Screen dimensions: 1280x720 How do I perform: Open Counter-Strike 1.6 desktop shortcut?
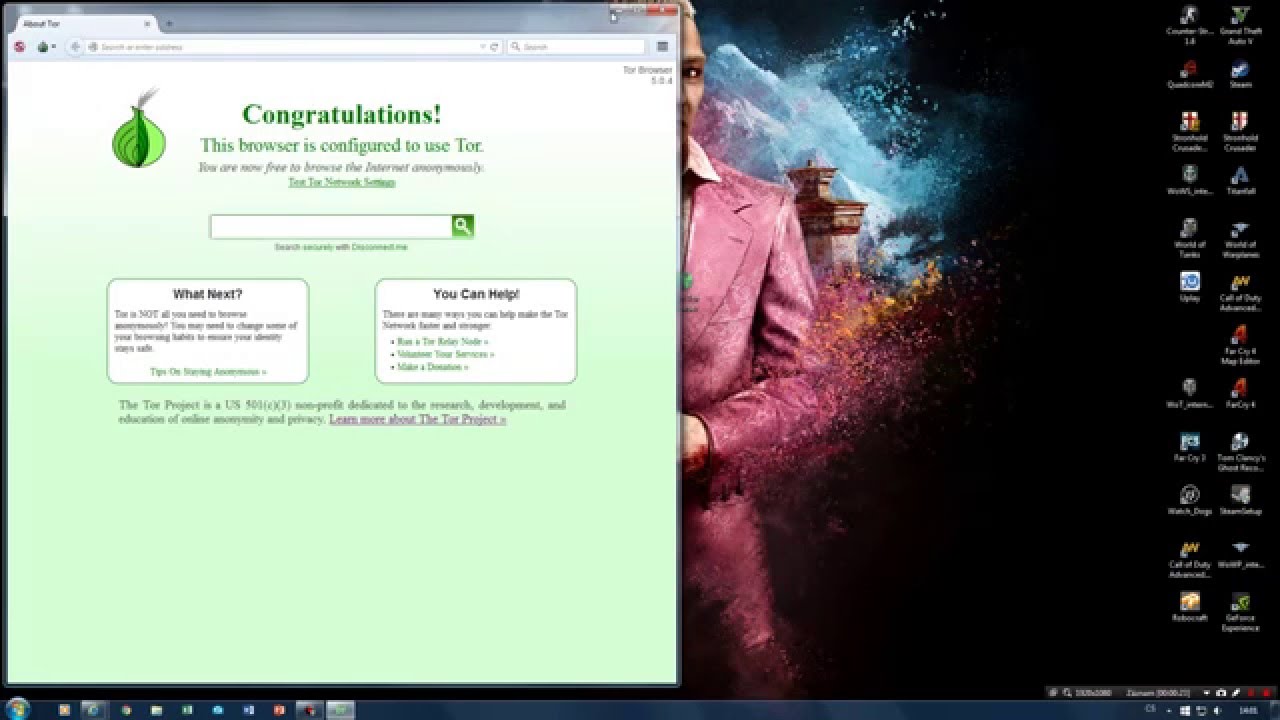[1189, 27]
